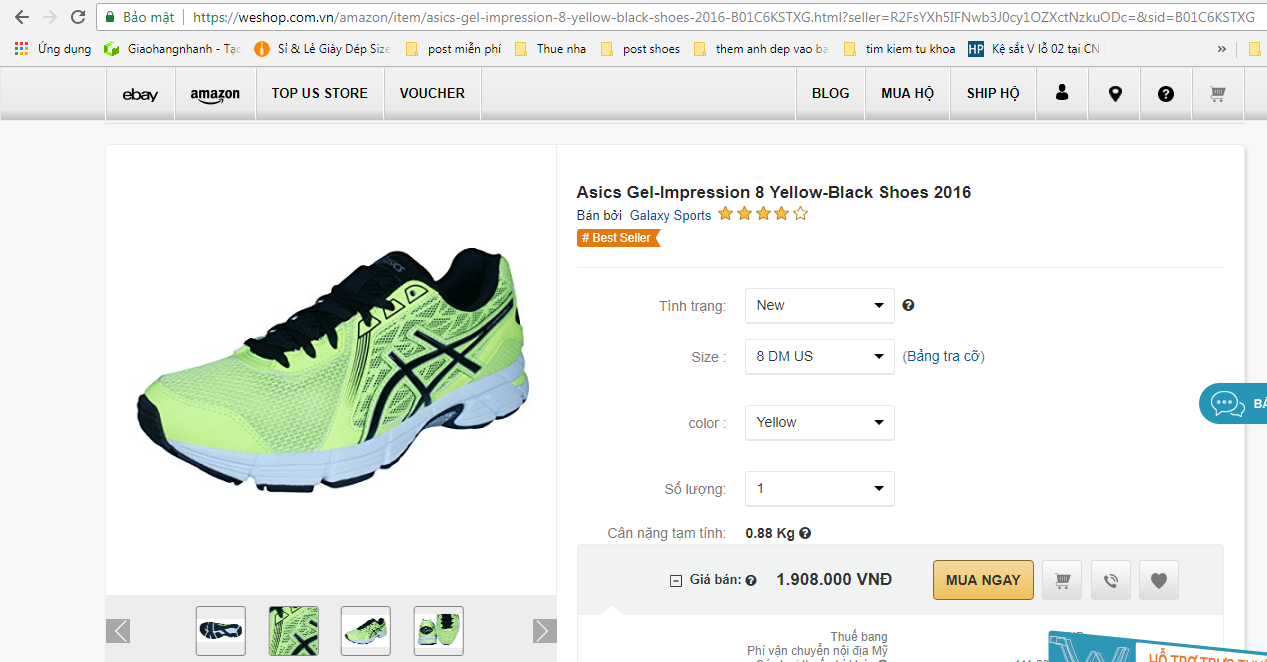Expand the color dropdown set to Yellow

coord(819,423)
